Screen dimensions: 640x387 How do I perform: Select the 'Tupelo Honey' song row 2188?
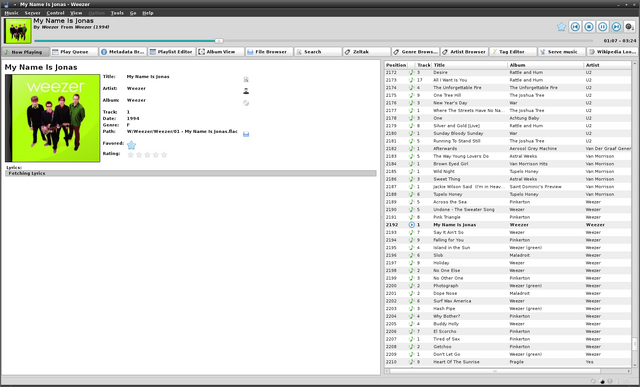pos(508,194)
